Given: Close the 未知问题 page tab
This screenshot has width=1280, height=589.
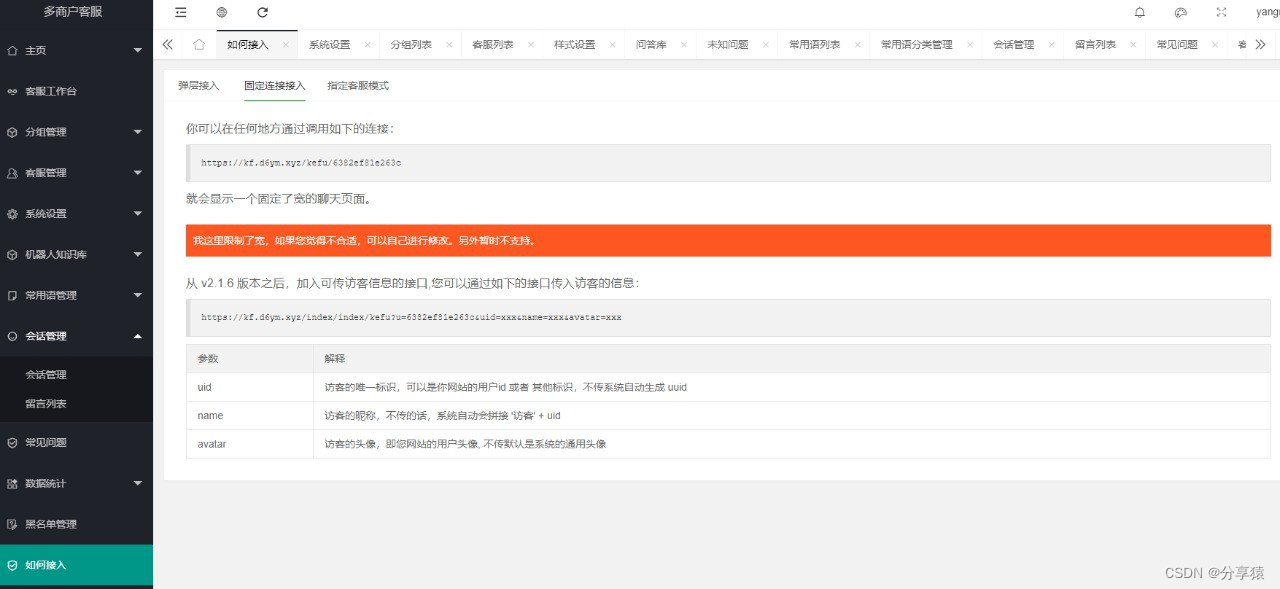Looking at the screenshot, I should coord(766,45).
